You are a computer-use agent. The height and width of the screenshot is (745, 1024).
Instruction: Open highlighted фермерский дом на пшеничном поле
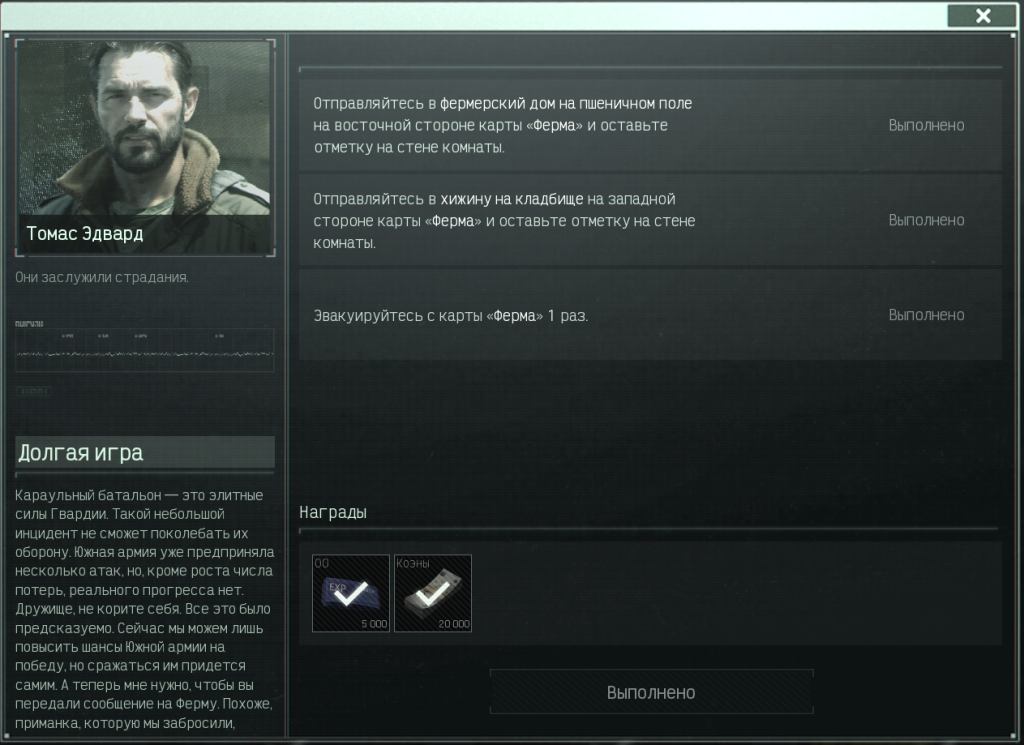pos(566,103)
